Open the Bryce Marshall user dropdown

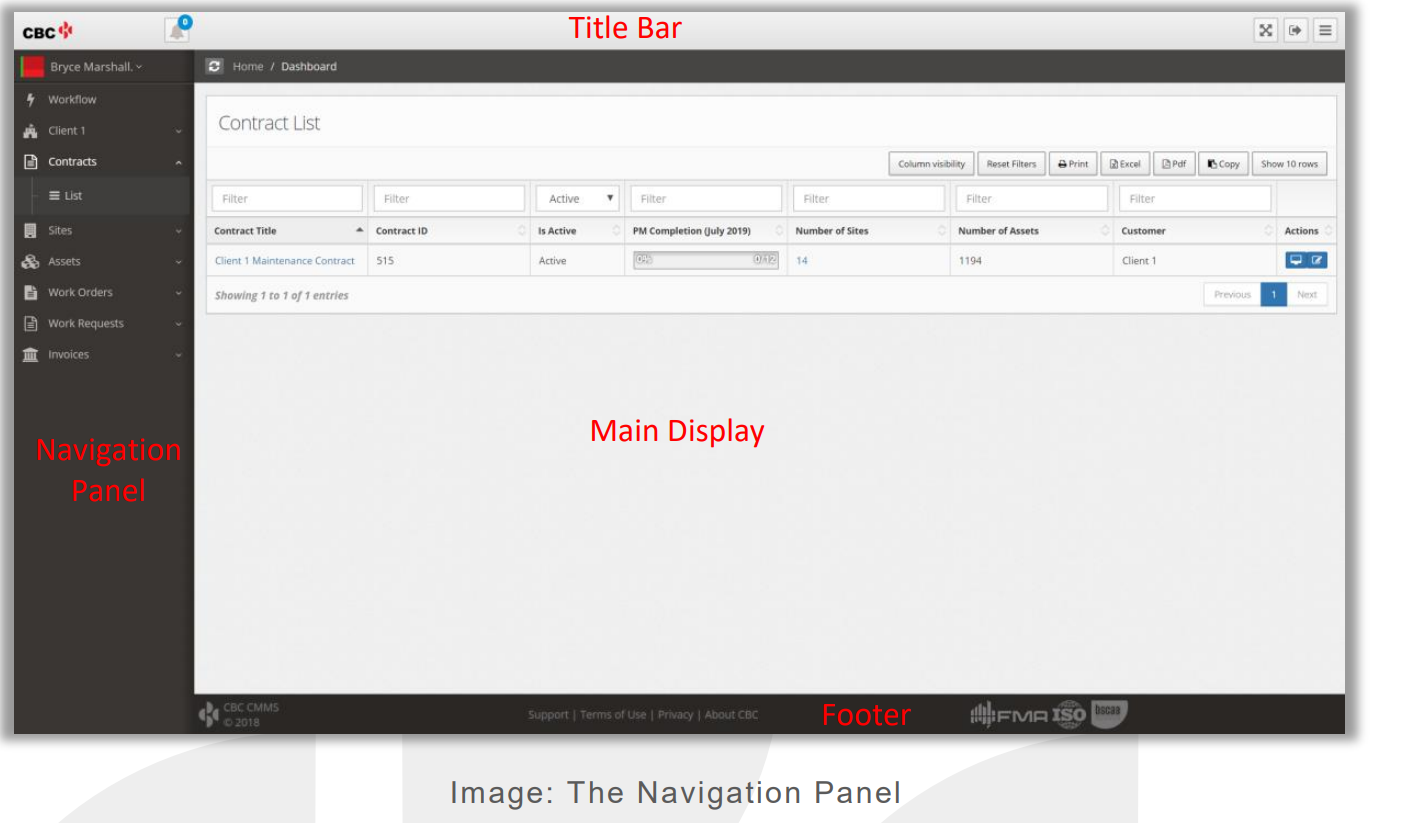point(96,67)
